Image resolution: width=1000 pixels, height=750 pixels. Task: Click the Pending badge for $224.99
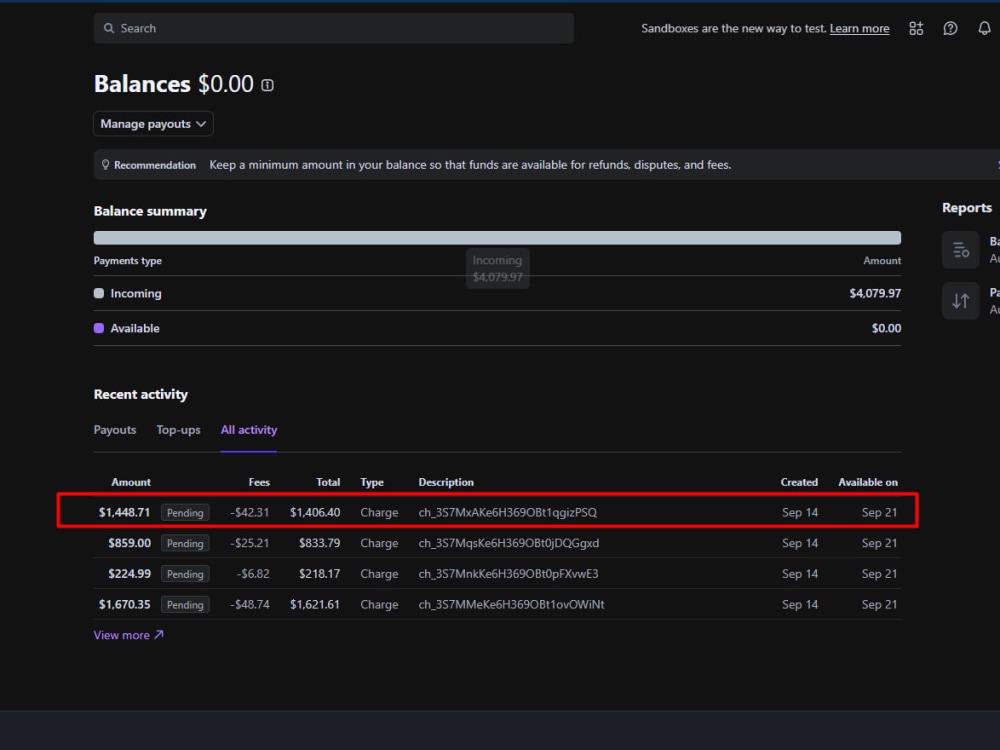point(185,574)
